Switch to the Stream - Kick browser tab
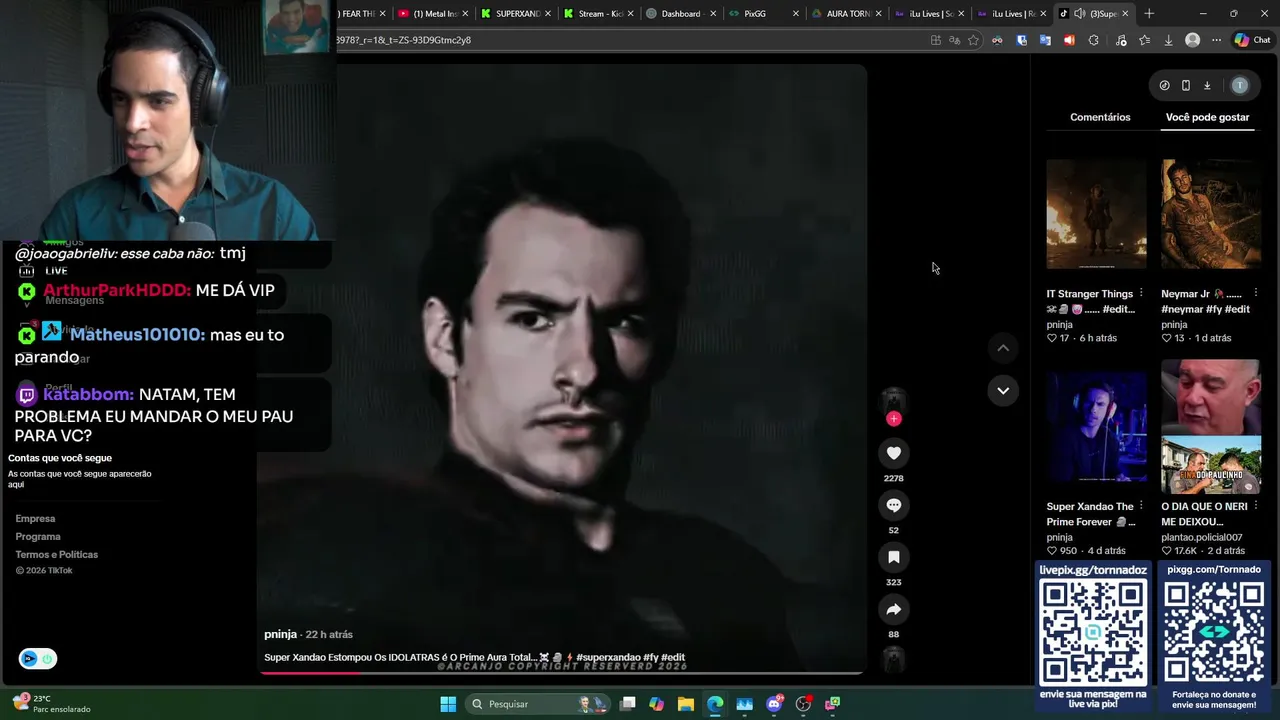This screenshot has height=720, width=1280. 598,14
